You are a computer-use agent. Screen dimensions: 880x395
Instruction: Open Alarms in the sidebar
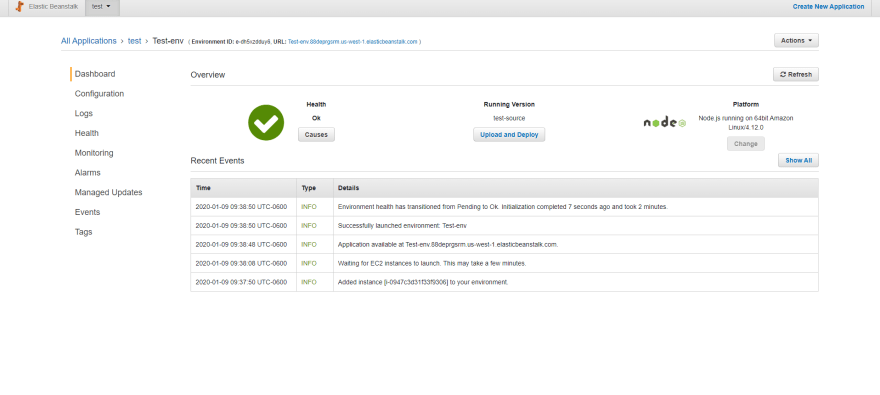[88, 173]
